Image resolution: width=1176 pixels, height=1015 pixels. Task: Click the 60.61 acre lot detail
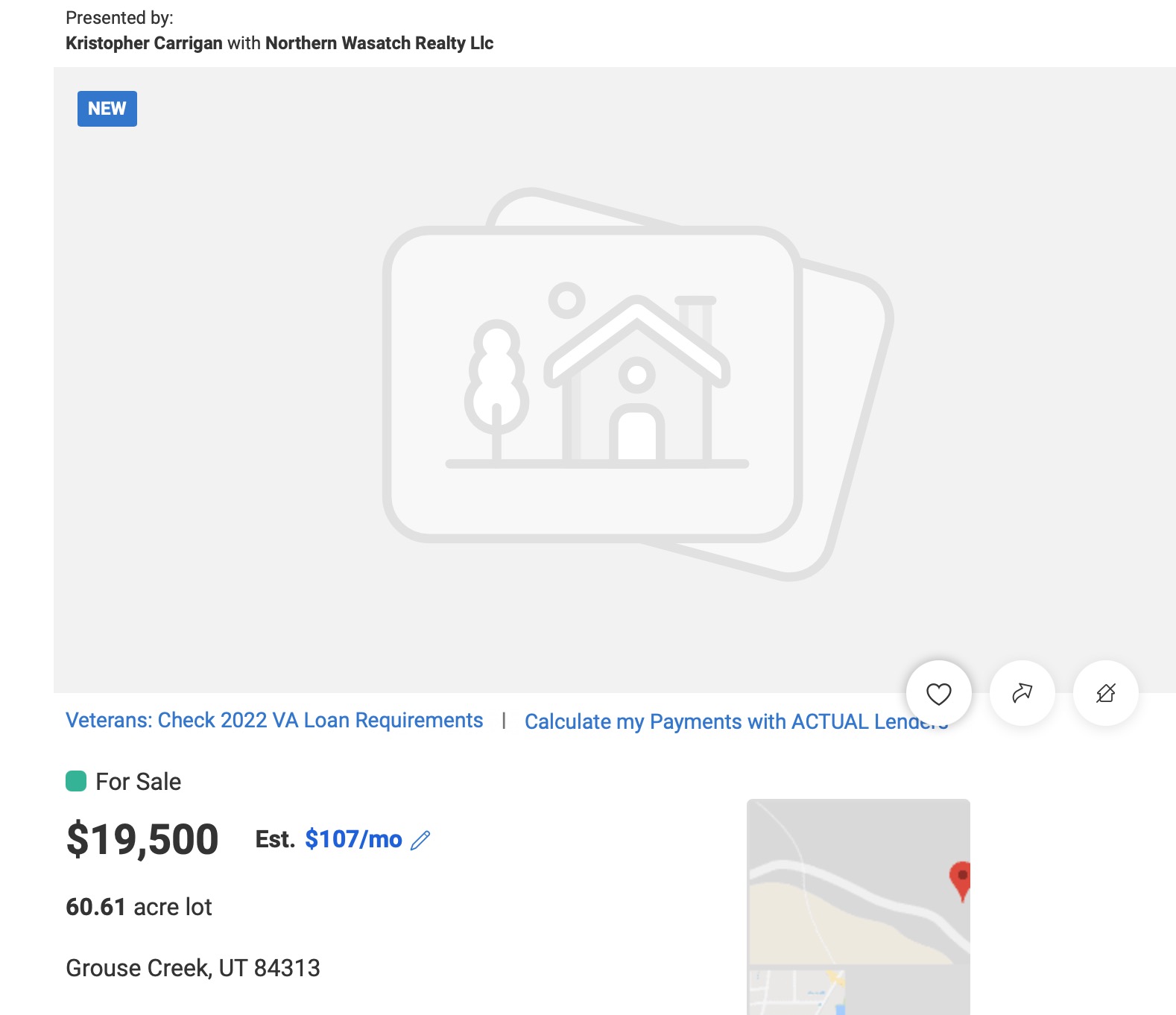pos(139,907)
